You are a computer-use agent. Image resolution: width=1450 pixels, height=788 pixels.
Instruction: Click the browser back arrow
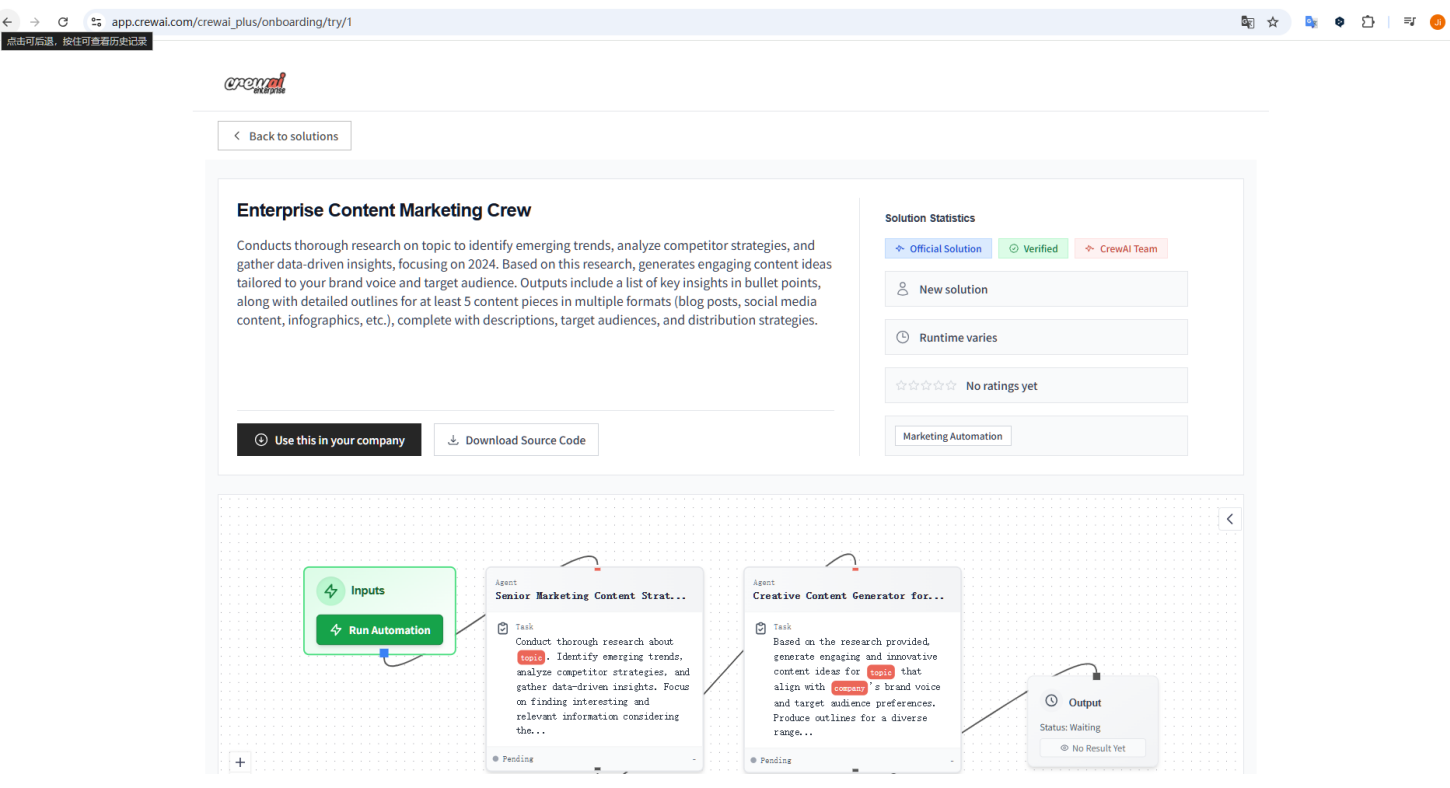[x=8, y=21]
